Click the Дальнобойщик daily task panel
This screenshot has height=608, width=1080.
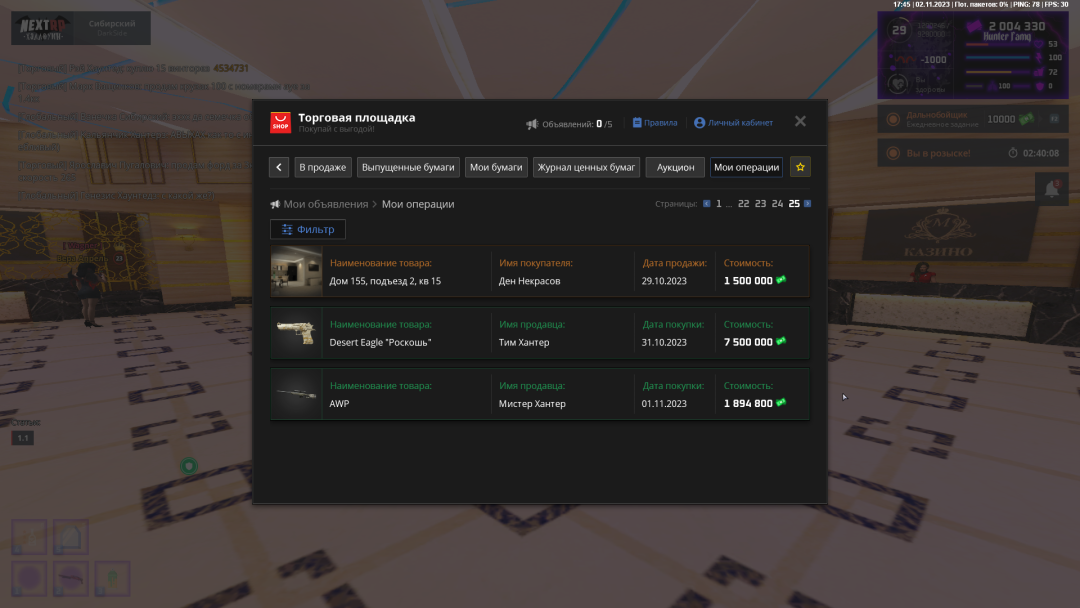973,119
